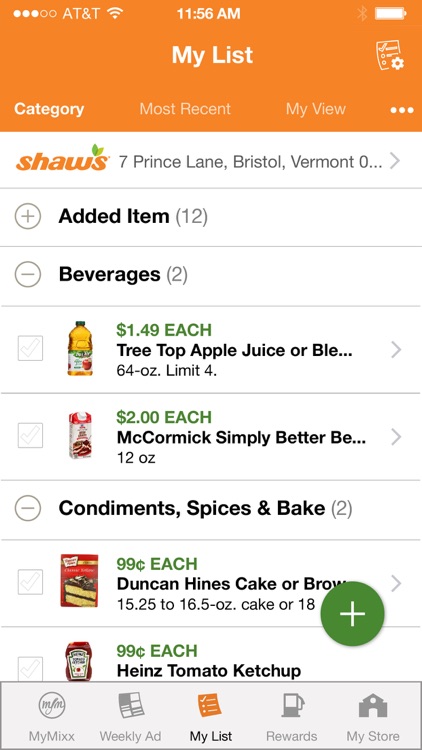Screen dimensions: 422x750
Task: Open Tree Top Apple Juice details chevron
Action: 396,350
